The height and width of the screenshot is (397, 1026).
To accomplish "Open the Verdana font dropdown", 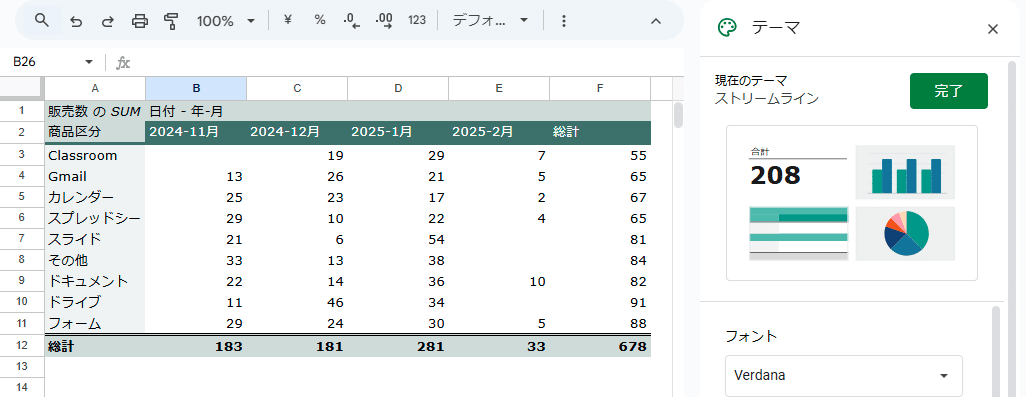I will coord(843,375).
